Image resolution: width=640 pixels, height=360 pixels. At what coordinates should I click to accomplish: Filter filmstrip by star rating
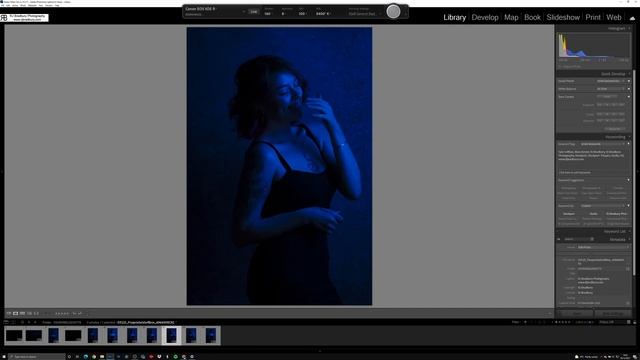pyautogui.click(x=562, y=322)
